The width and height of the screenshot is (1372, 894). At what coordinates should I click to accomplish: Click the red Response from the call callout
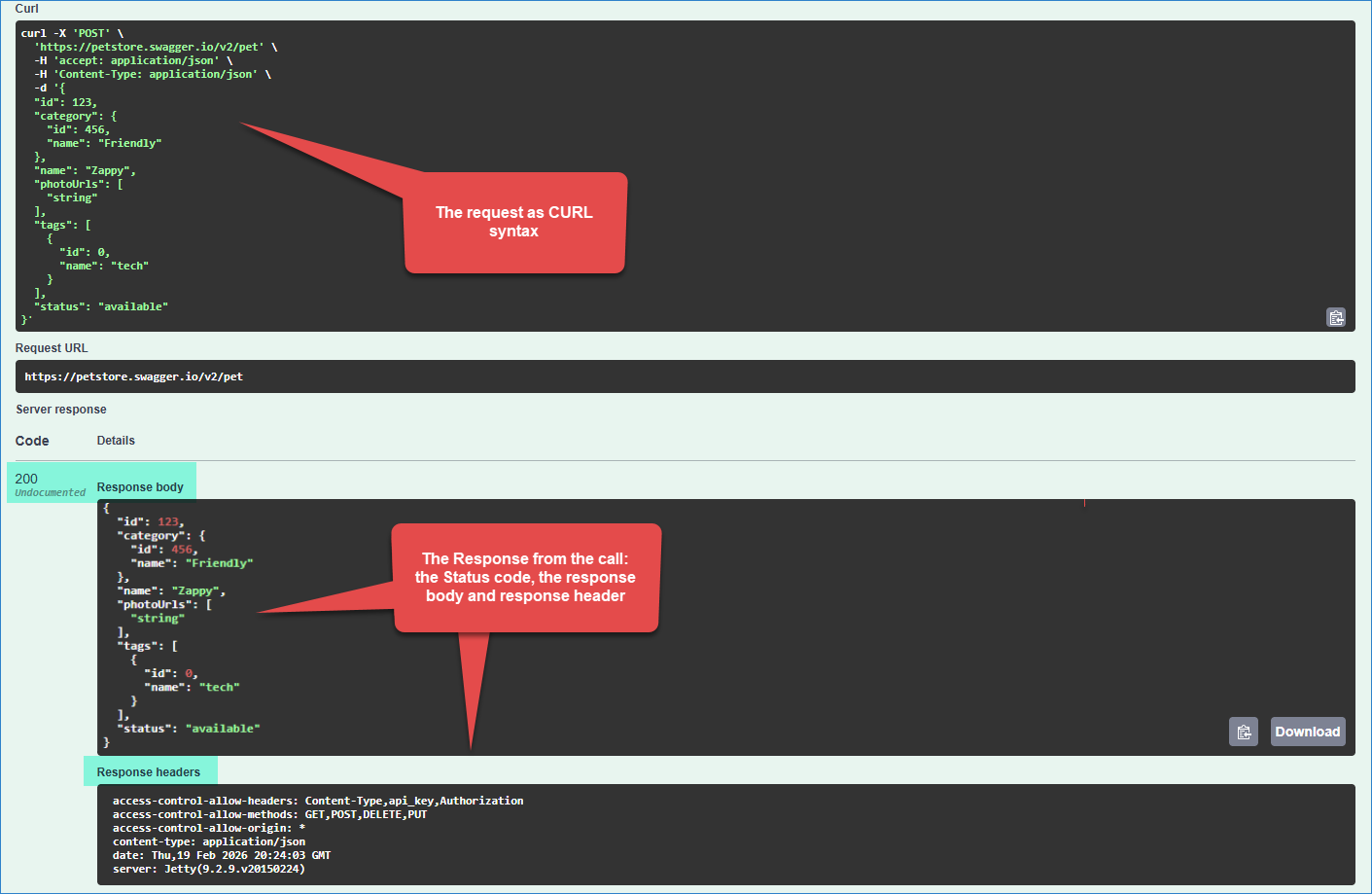[525, 578]
